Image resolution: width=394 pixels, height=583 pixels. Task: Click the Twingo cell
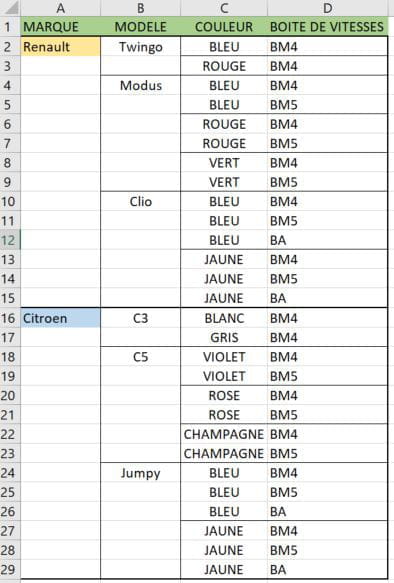coord(141,46)
